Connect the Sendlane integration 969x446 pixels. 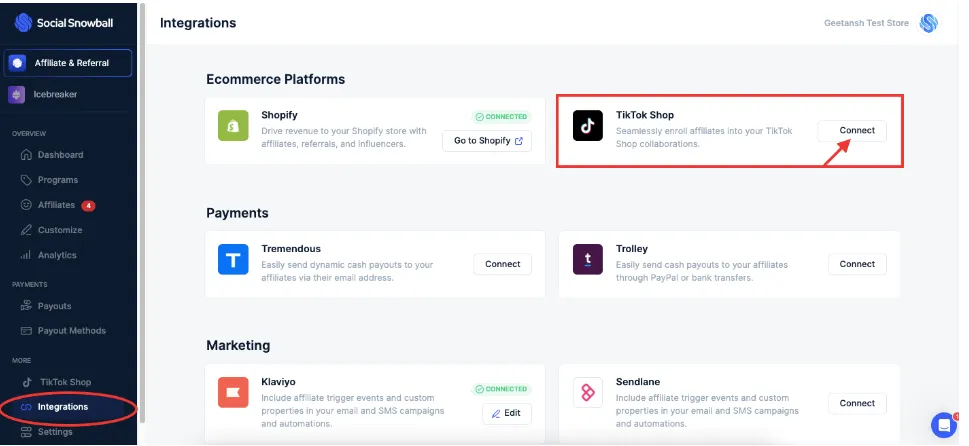coord(857,403)
